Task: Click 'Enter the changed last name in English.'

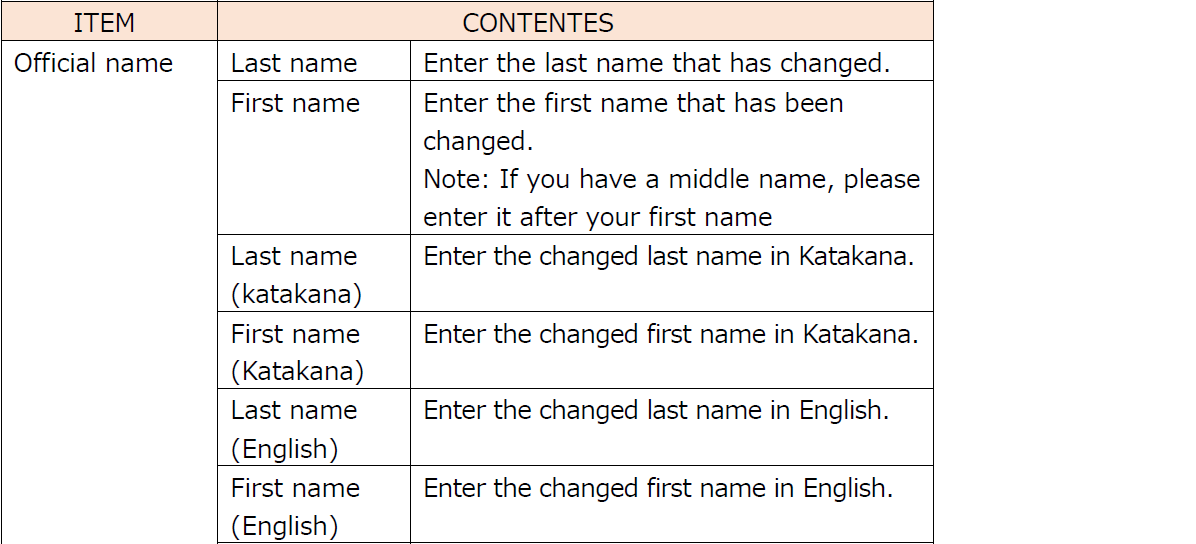Action: 656,410
